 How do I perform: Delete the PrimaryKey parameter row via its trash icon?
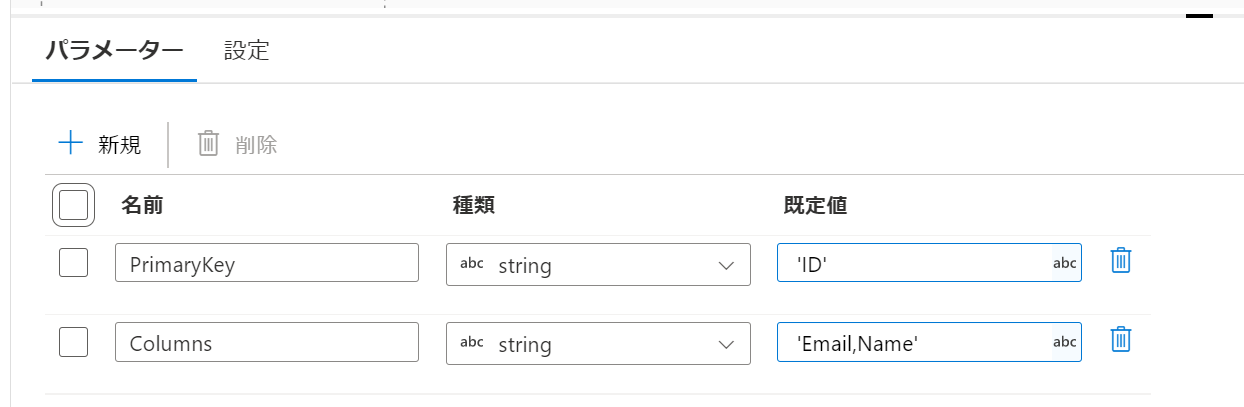click(x=1121, y=262)
